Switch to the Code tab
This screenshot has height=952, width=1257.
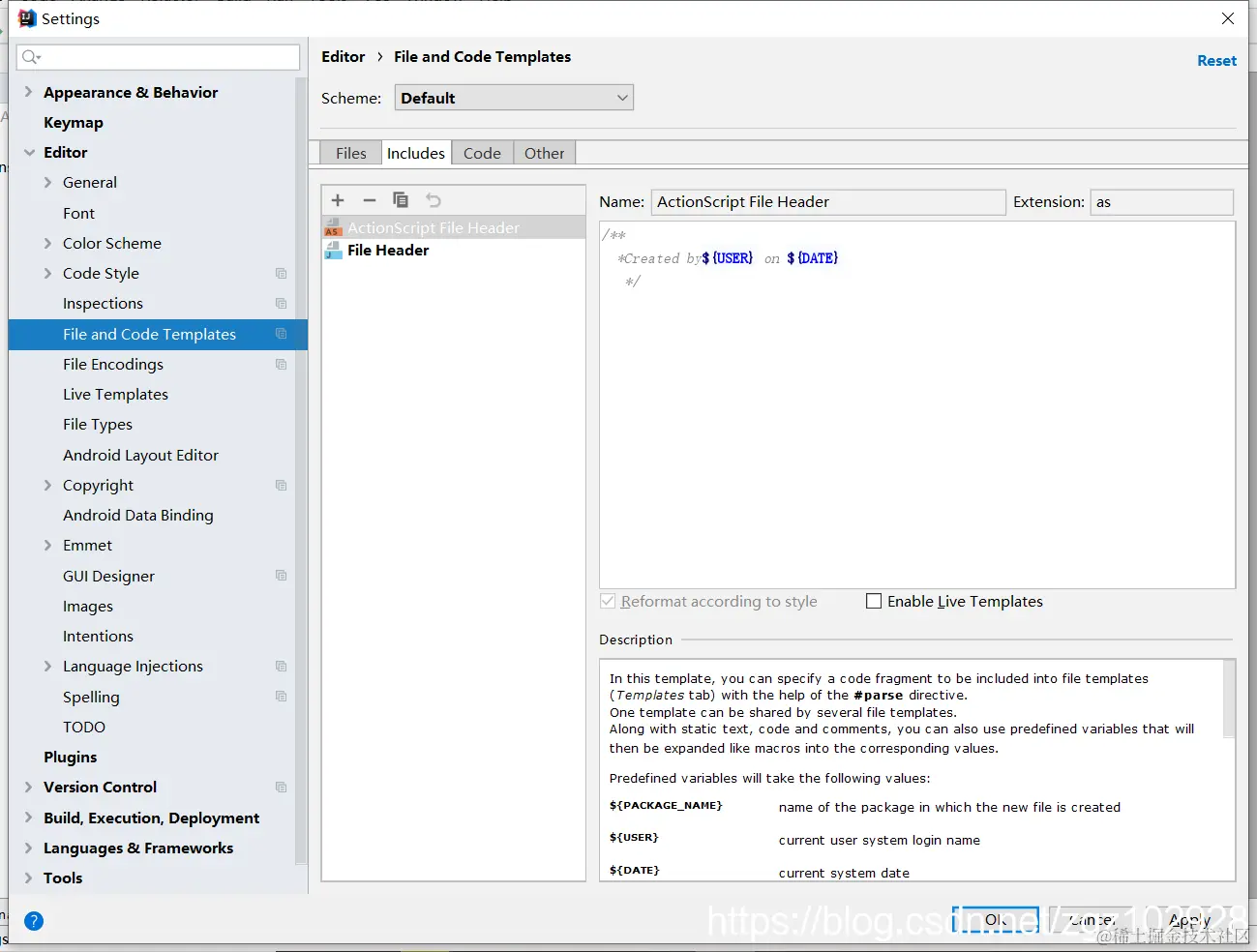click(x=482, y=153)
